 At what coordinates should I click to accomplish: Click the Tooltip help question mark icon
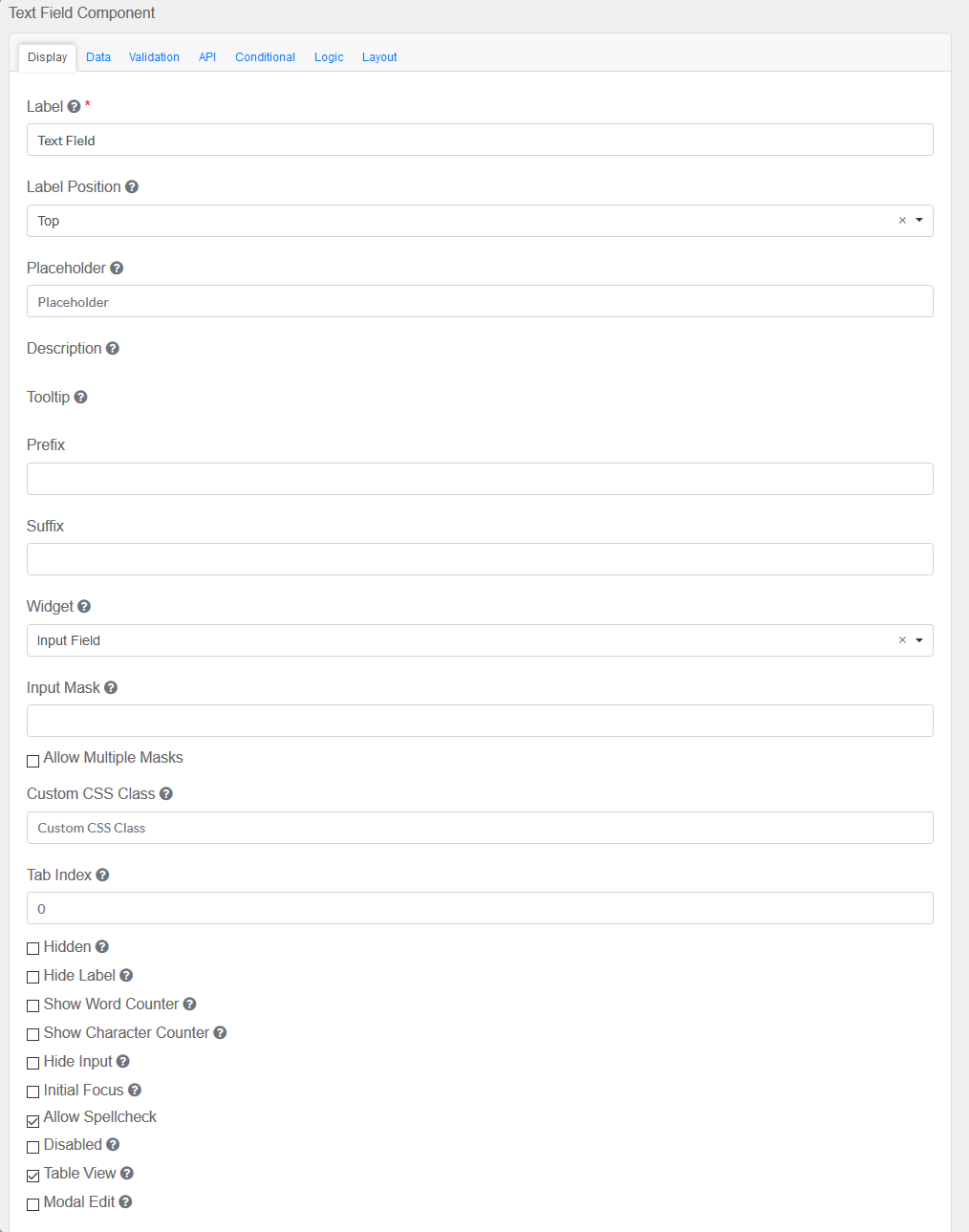(81, 398)
